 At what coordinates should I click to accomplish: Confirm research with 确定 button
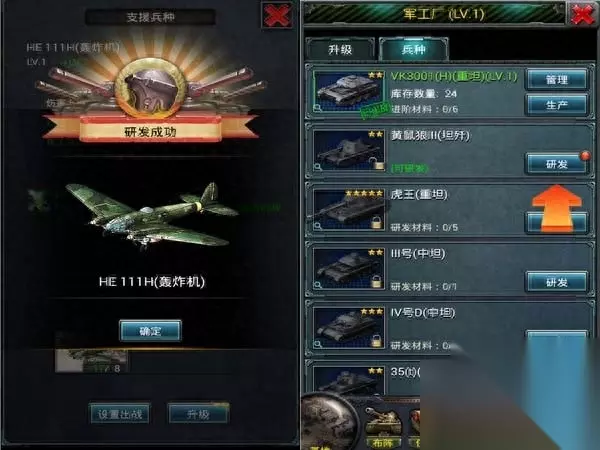pyautogui.click(x=150, y=331)
